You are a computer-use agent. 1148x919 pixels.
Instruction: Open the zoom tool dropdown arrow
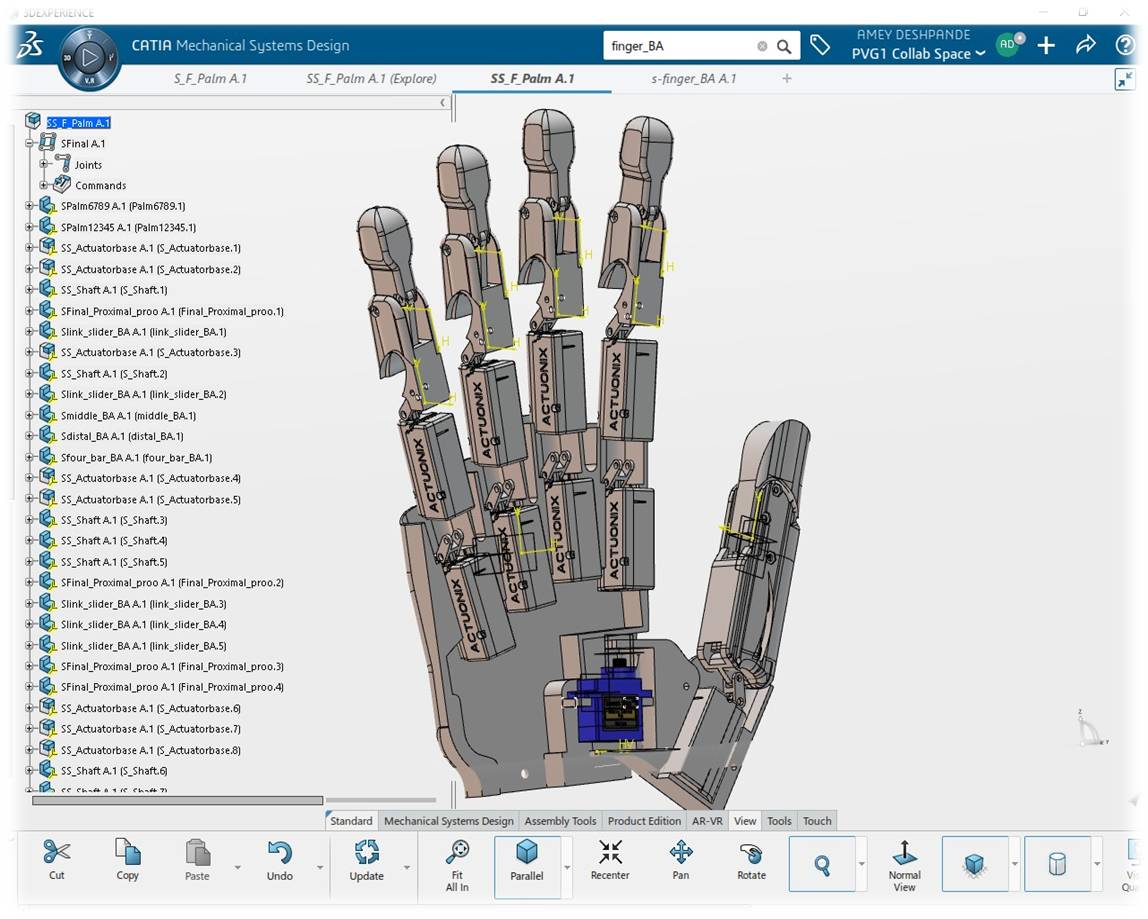(862, 864)
